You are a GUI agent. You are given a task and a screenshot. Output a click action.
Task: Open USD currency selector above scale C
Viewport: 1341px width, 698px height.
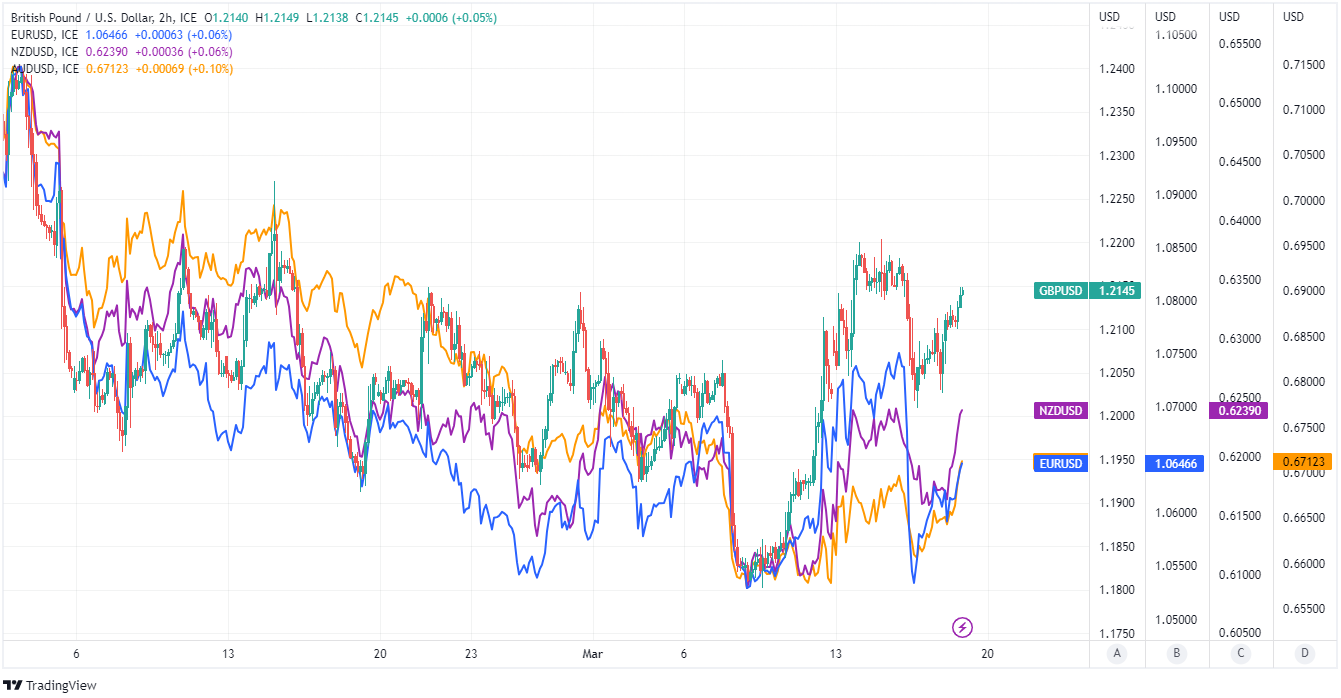1229,16
